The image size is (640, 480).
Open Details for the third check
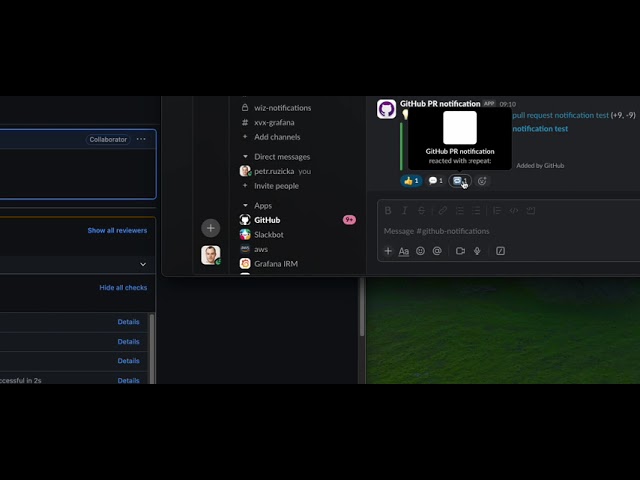[128, 361]
